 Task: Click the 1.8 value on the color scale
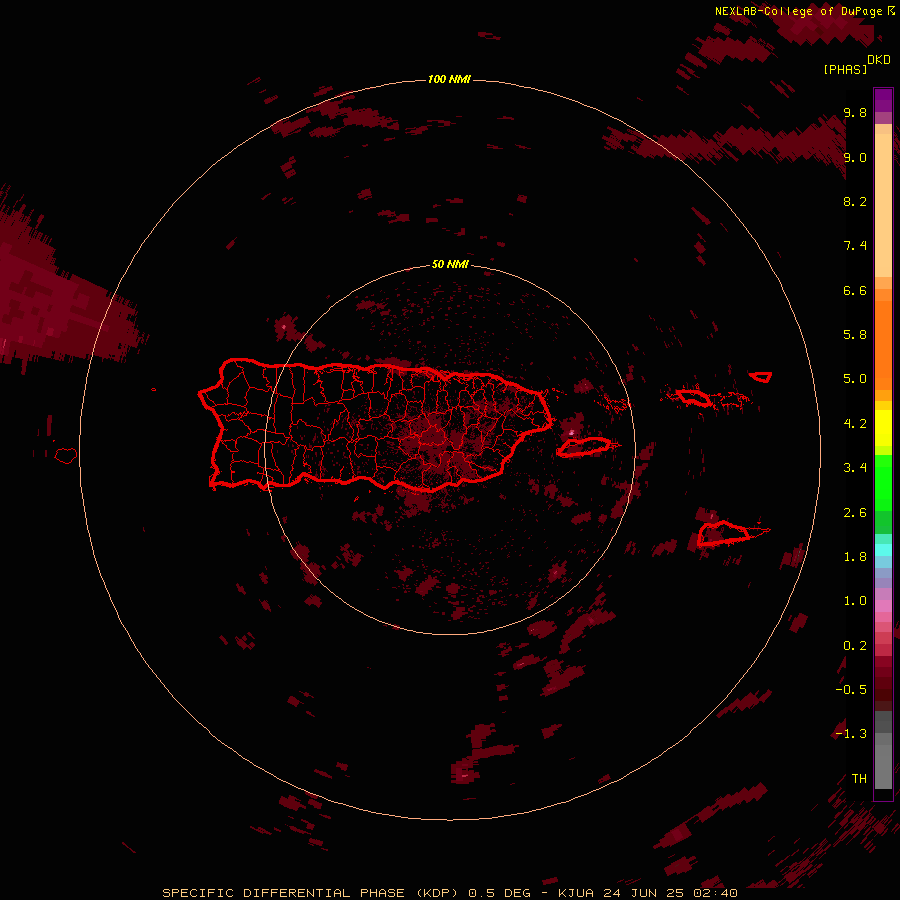click(855, 557)
